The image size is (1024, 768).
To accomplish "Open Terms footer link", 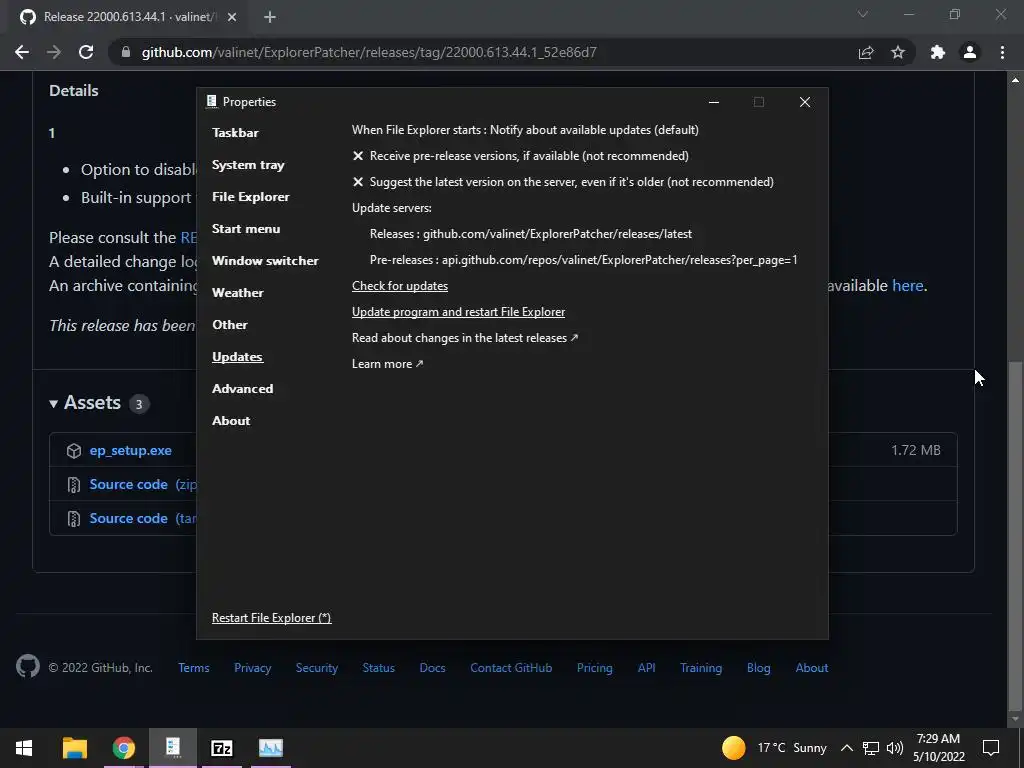I will 194,667.
